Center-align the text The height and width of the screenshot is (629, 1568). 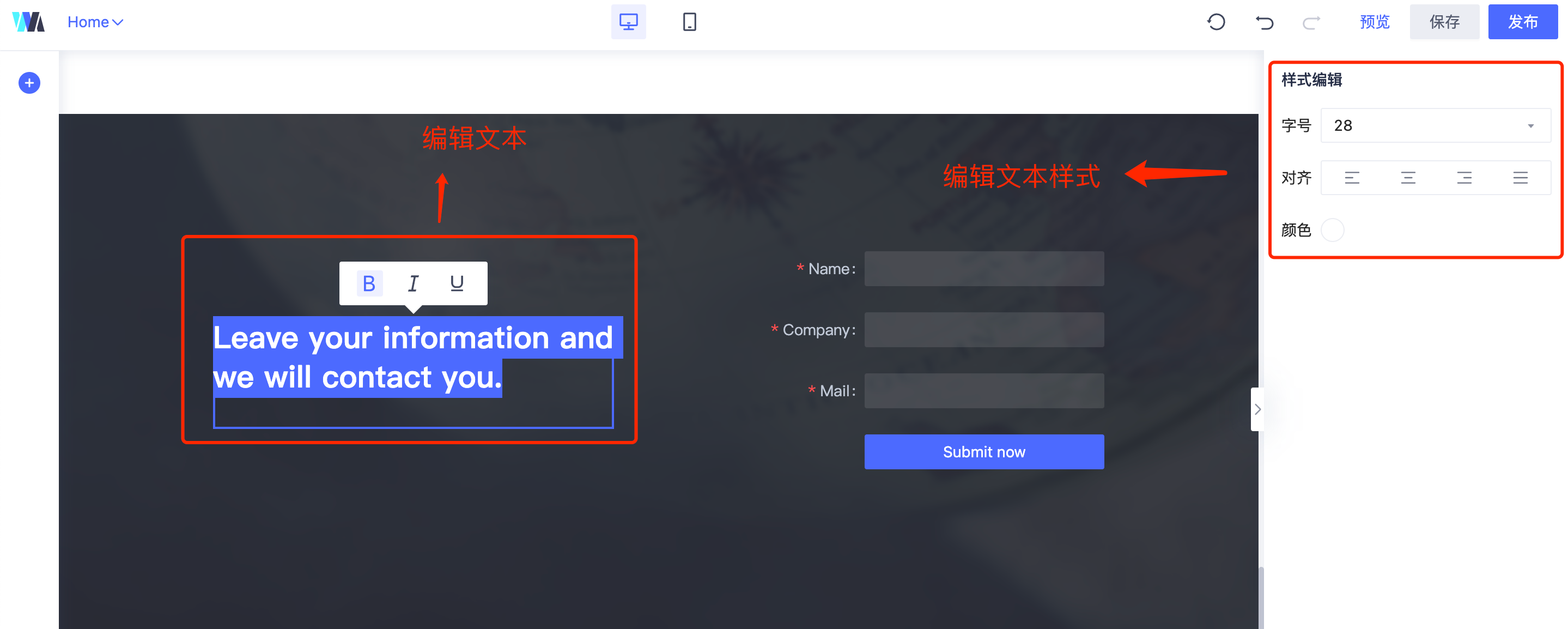(1408, 178)
